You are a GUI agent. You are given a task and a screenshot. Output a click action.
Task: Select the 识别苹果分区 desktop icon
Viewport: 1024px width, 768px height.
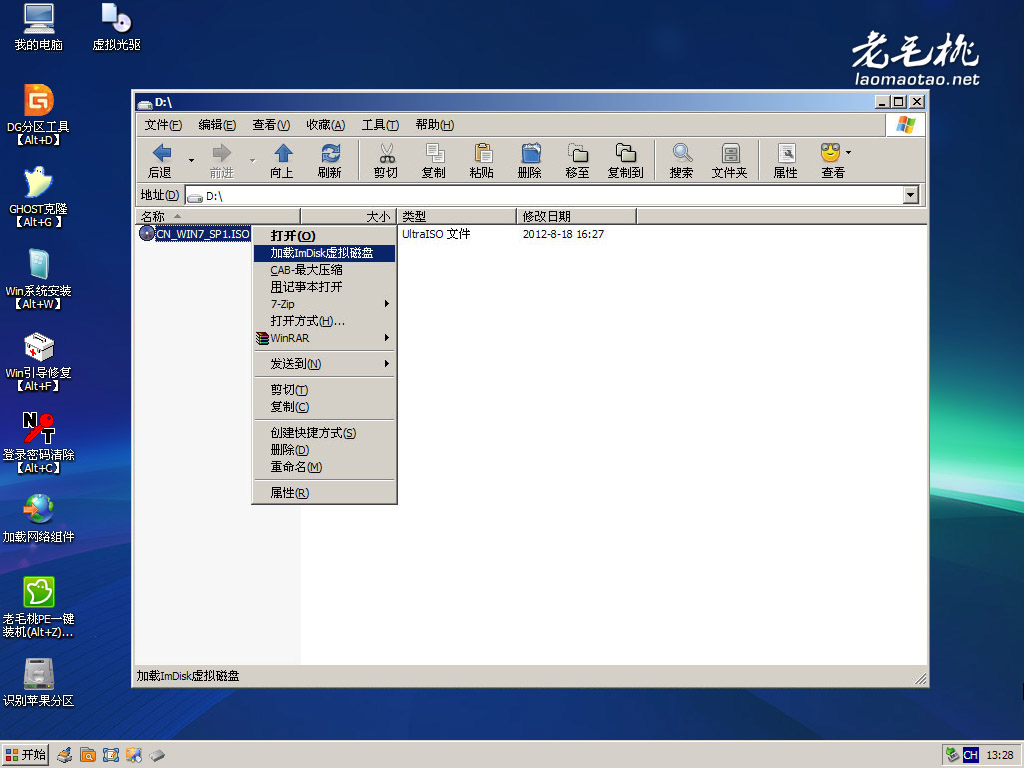(39, 683)
